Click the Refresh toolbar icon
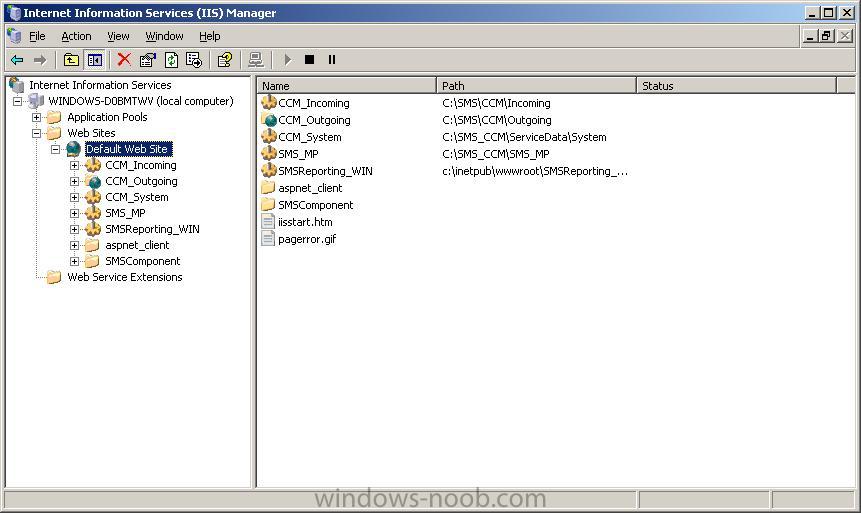Screen dimensions: 861x513 (x=171, y=60)
